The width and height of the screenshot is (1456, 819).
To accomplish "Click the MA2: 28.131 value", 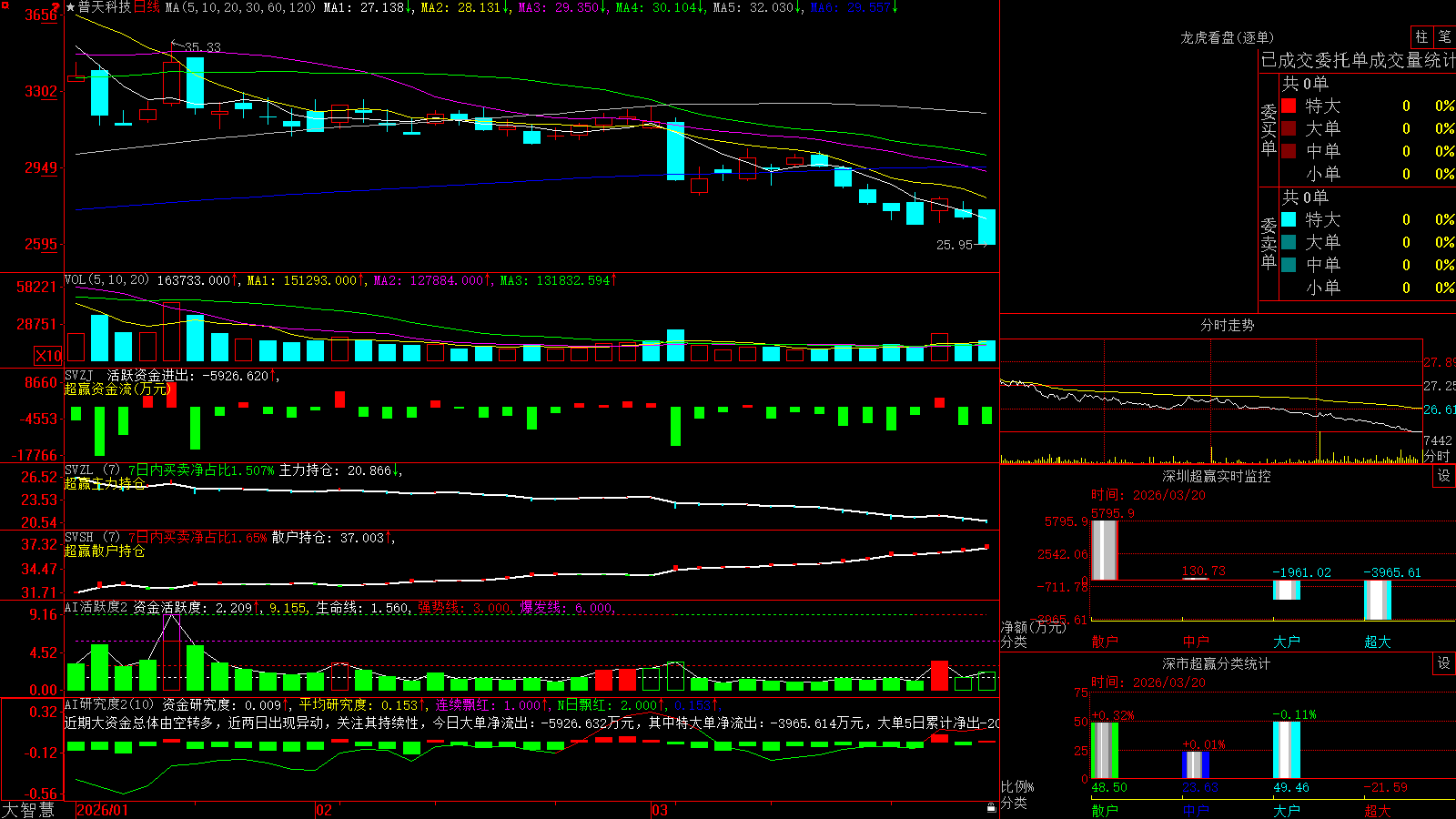I will tap(464, 7).
